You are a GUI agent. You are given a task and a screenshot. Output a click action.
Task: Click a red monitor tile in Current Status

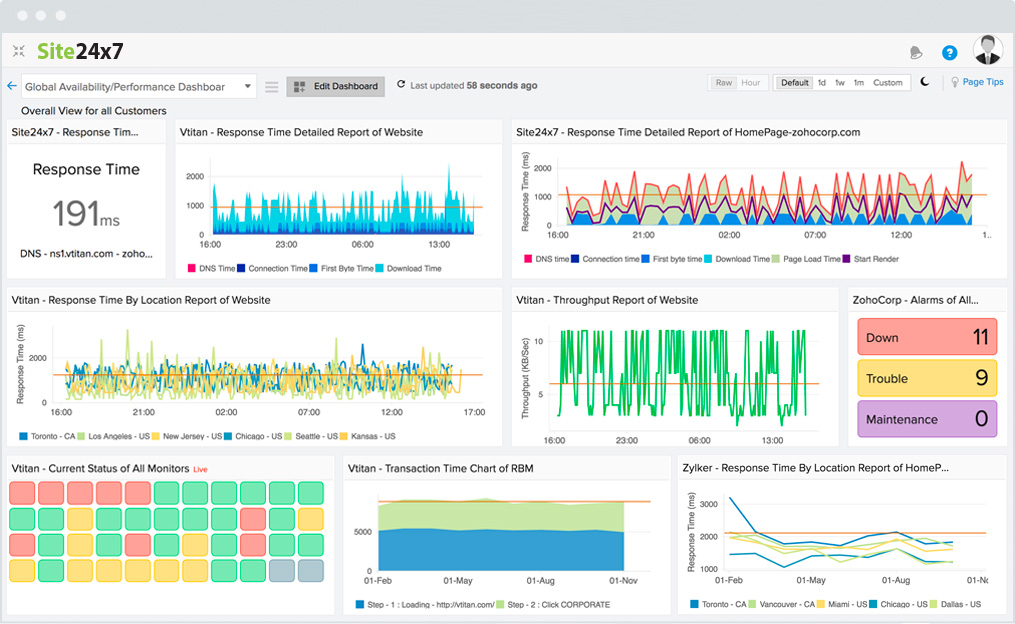click(x=20, y=493)
